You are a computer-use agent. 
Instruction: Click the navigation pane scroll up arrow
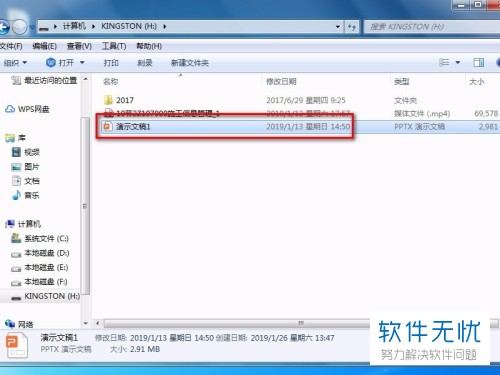pos(86,79)
